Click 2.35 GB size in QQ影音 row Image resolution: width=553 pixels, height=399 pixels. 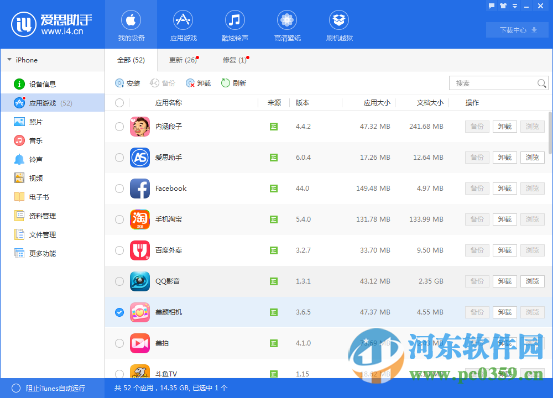[431, 281]
